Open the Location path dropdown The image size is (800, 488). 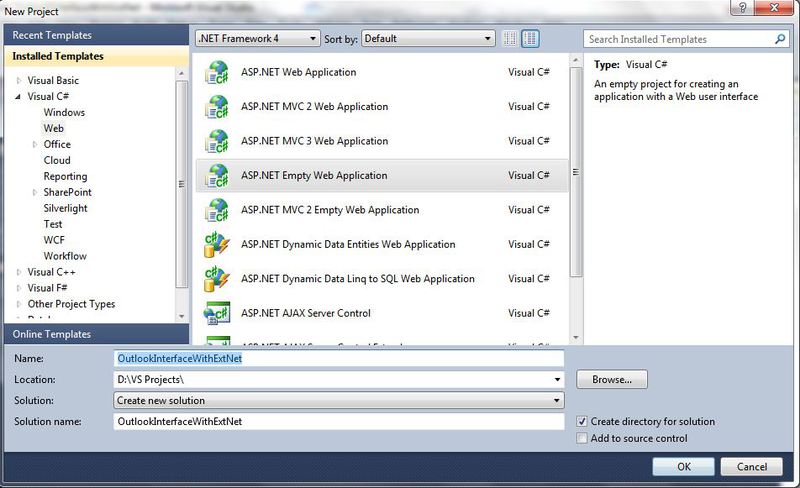557,379
